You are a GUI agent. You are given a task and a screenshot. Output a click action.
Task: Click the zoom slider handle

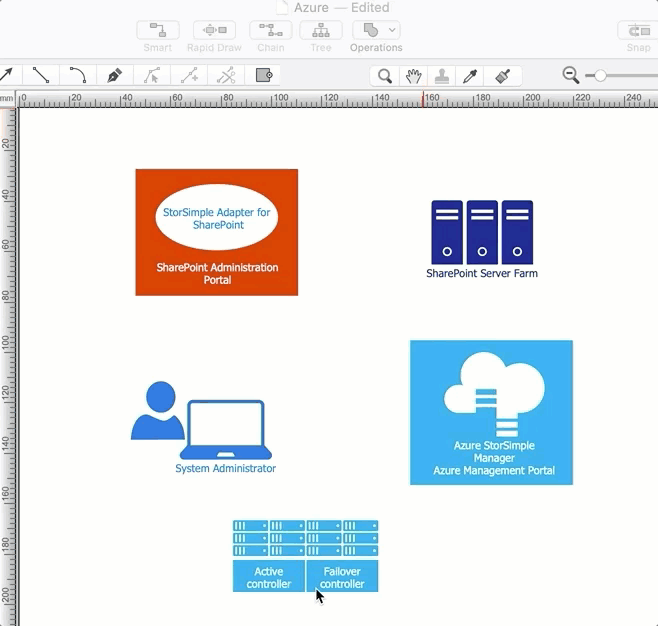(600, 76)
